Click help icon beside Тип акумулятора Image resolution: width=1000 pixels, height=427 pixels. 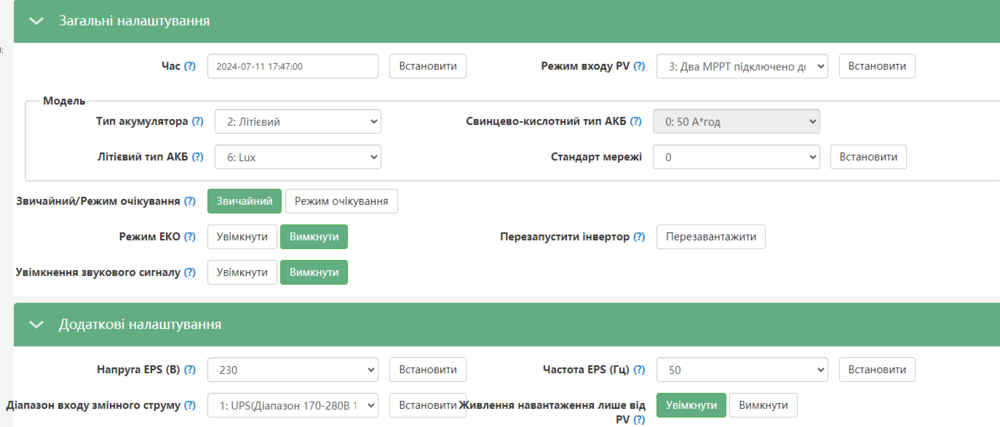point(198,122)
